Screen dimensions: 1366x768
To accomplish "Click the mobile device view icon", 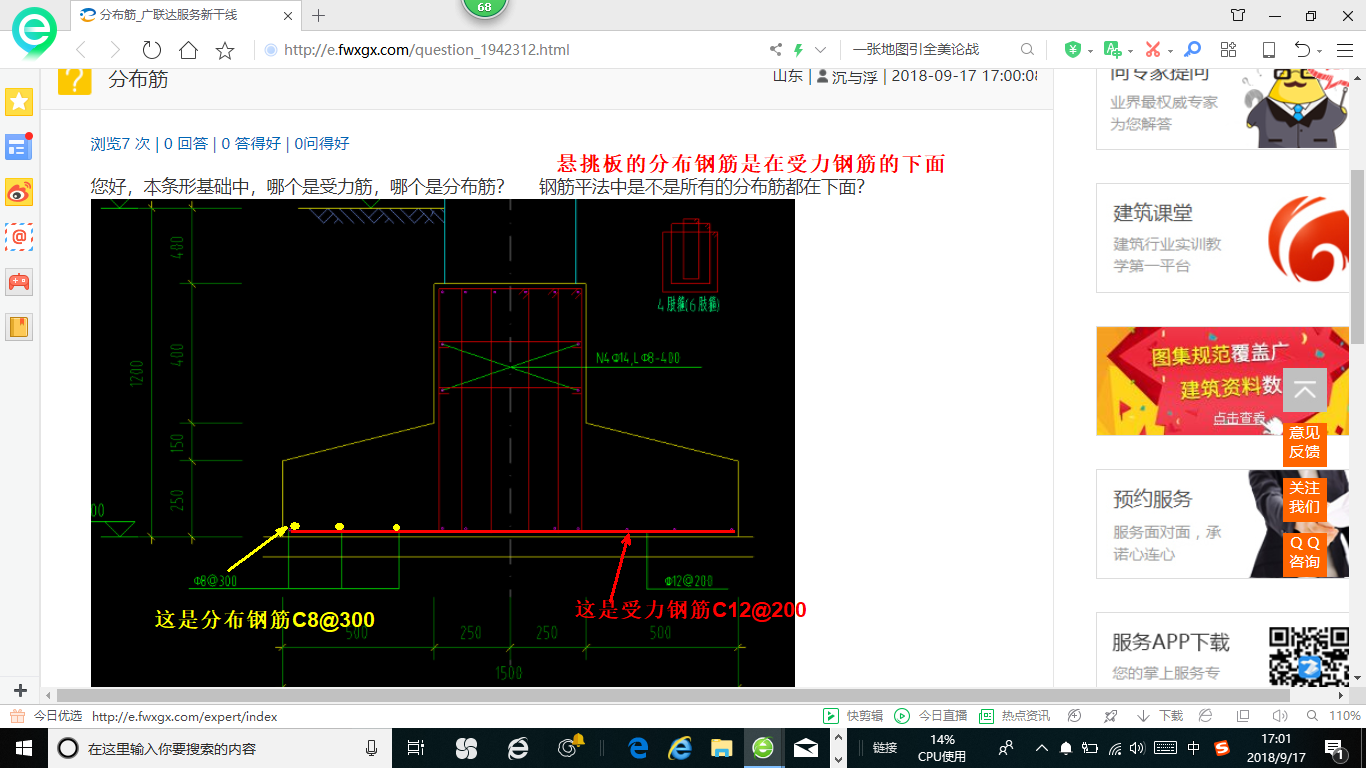I will [x=1268, y=49].
